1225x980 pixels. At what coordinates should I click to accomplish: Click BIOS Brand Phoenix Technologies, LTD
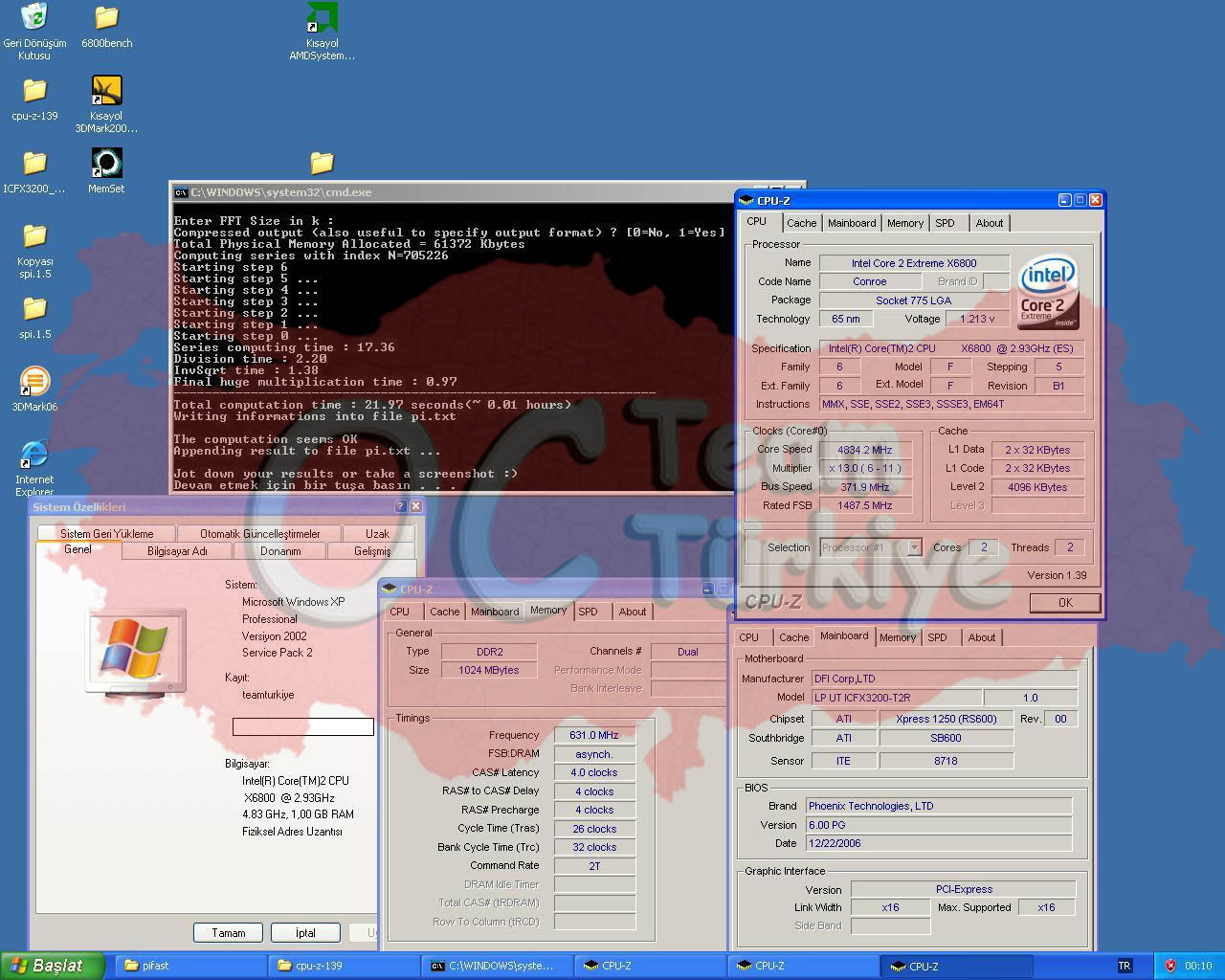pyautogui.click(x=939, y=806)
